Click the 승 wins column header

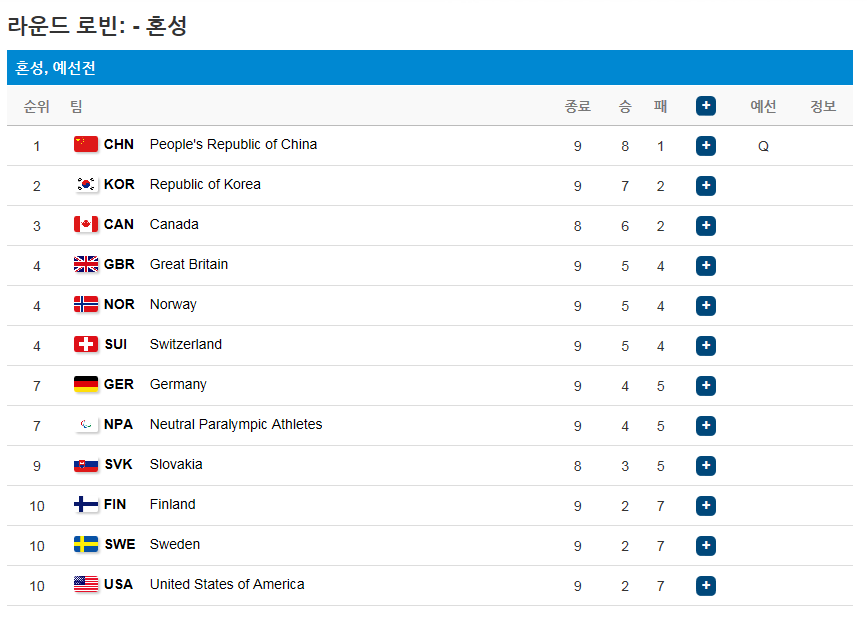tap(625, 106)
